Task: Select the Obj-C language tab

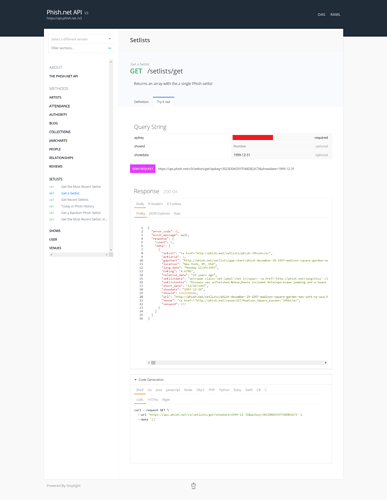Action: point(200,390)
